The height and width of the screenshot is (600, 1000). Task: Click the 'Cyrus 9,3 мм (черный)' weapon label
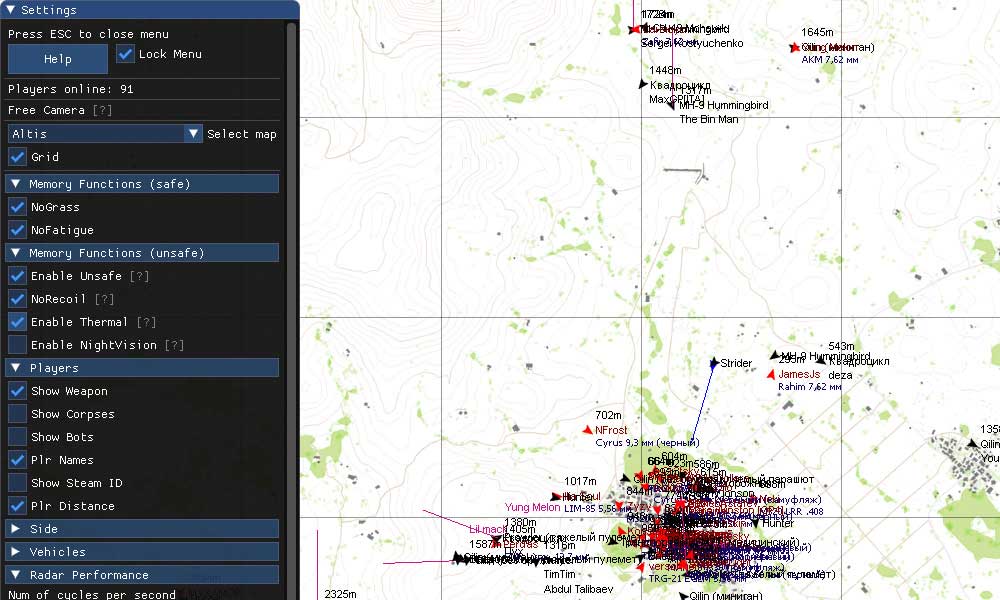point(647,443)
